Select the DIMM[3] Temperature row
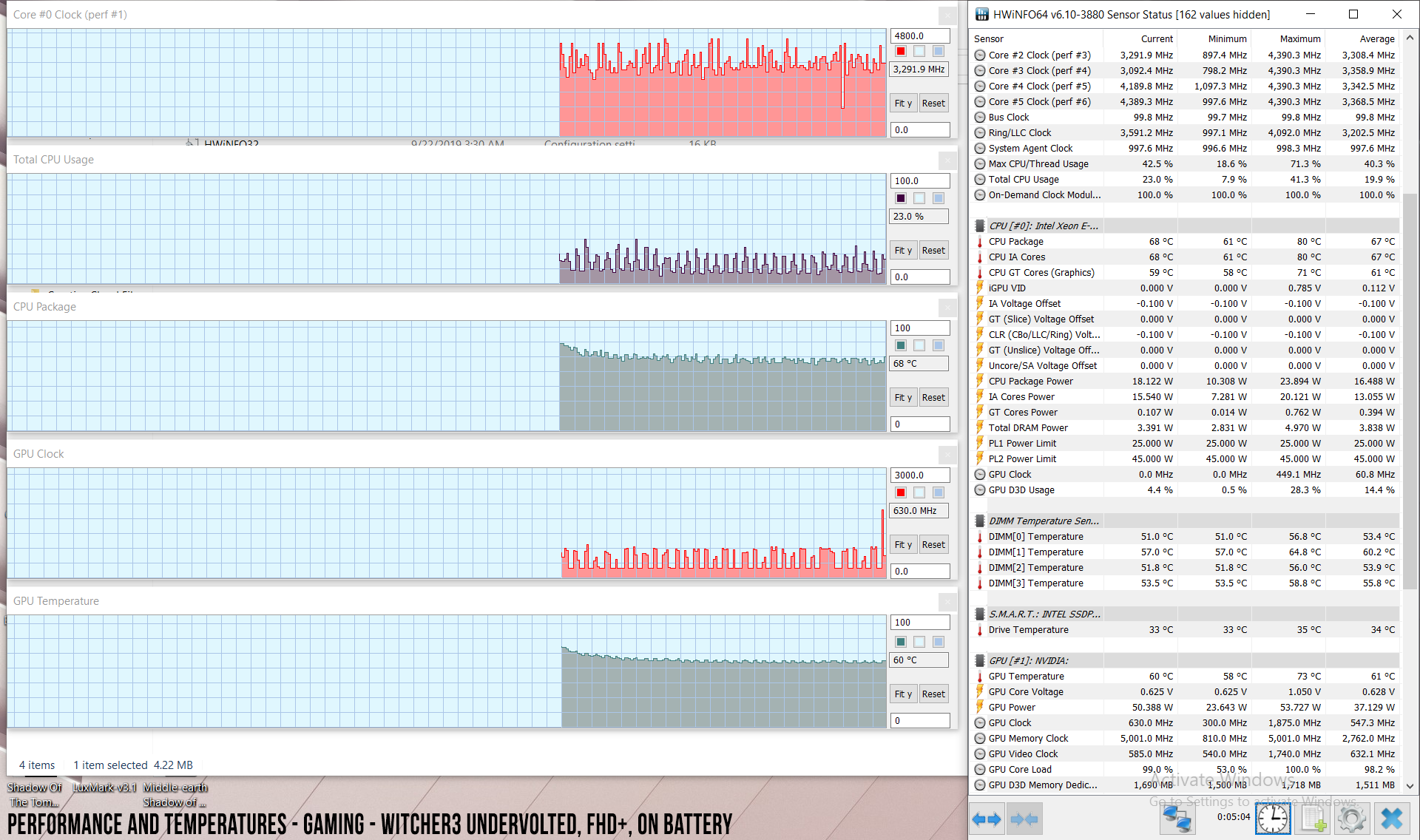1420x840 pixels. pos(1186,583)
